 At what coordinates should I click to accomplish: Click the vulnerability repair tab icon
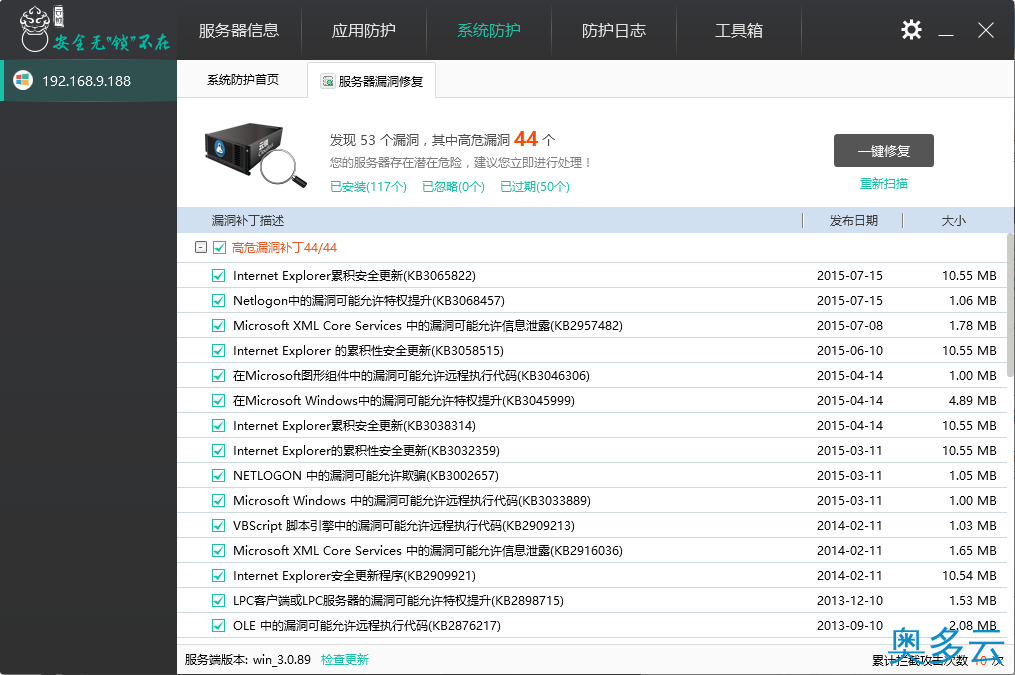[328, 82]
